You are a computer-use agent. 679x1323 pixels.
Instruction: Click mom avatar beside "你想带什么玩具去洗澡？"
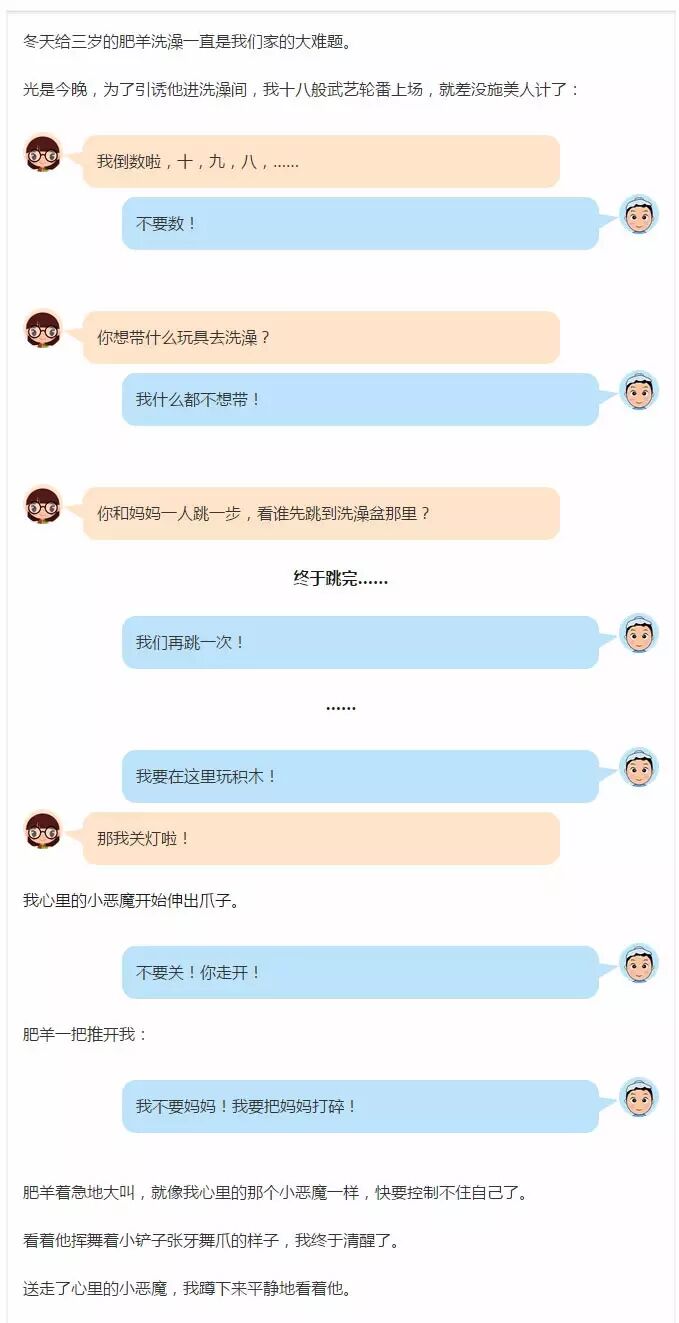[43, 330]
